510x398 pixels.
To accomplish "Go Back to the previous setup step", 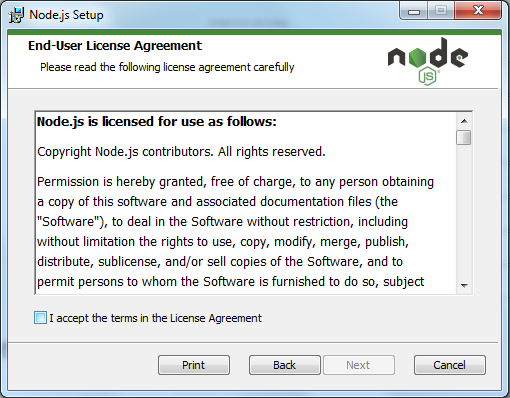I will coord(285,365).
